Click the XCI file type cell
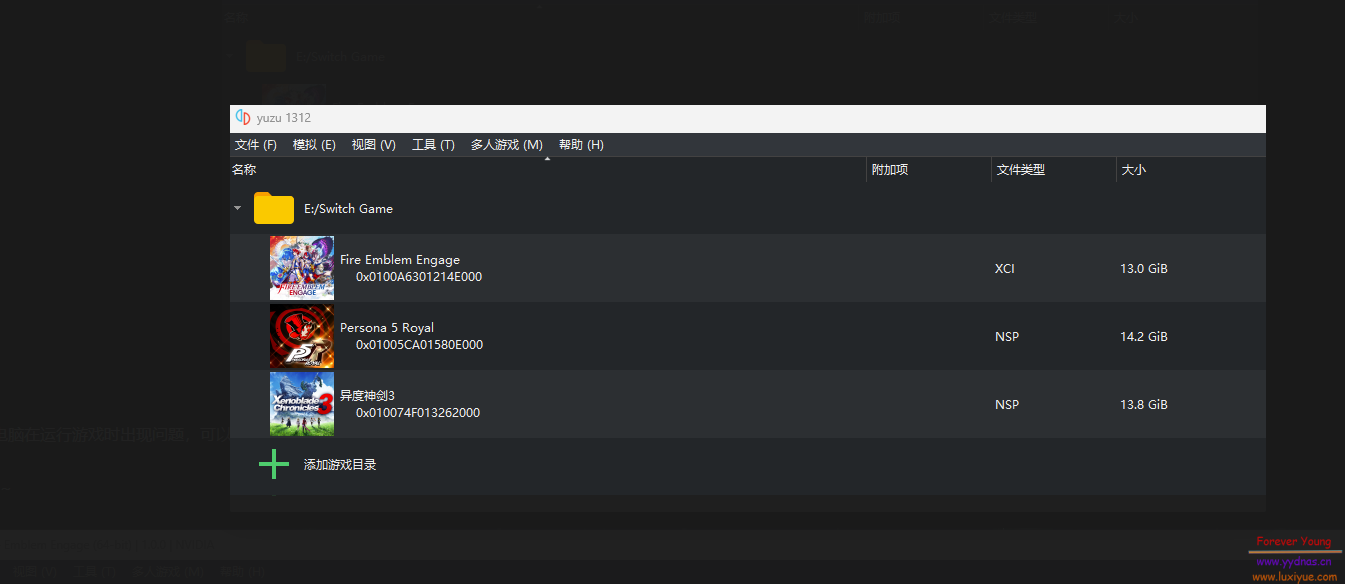This screenshot has height=584, width=1345. click(x=1005, y=269)
